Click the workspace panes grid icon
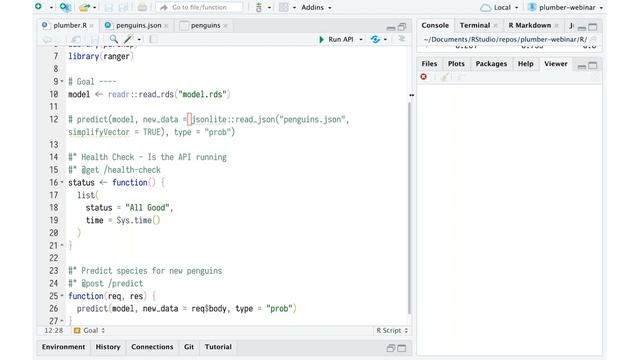Image resolution: width=640 pixels, height=360 pixels. pos(284,7)
